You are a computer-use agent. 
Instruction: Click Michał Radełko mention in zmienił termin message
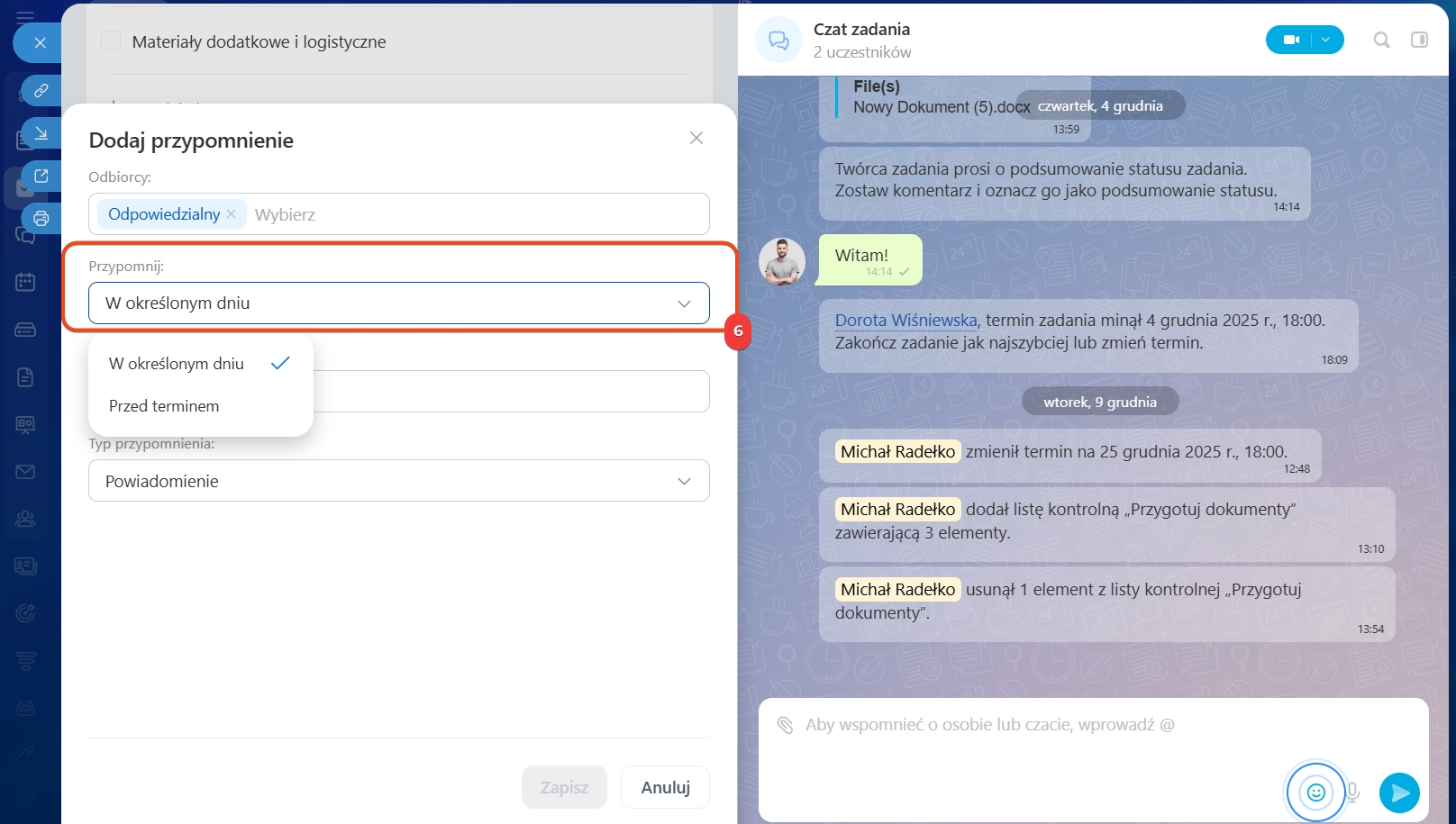[897, 451]
